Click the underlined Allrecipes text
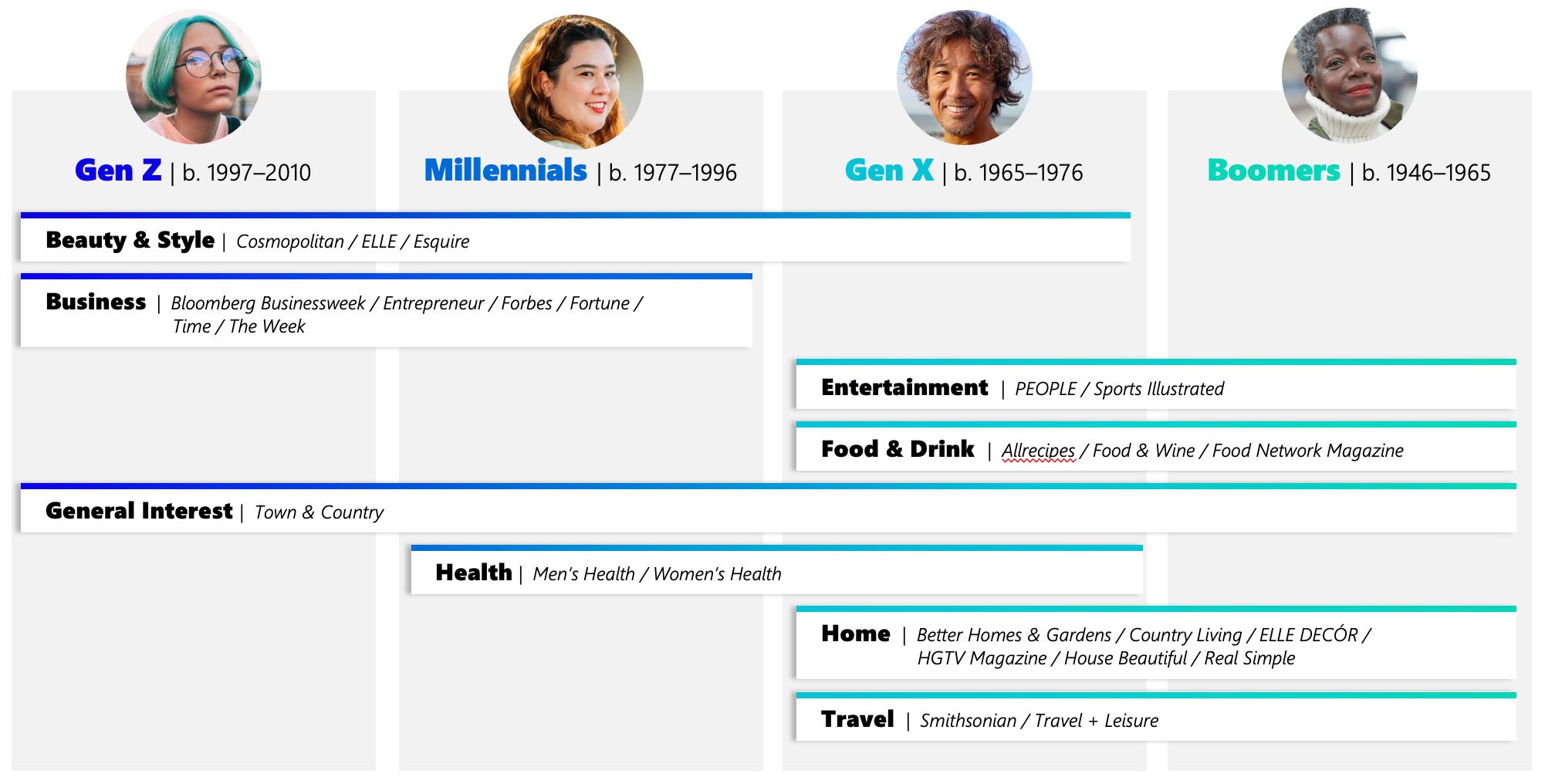Image resolution: width=1545 pixels, height=784 pixels. (1038, 451)
